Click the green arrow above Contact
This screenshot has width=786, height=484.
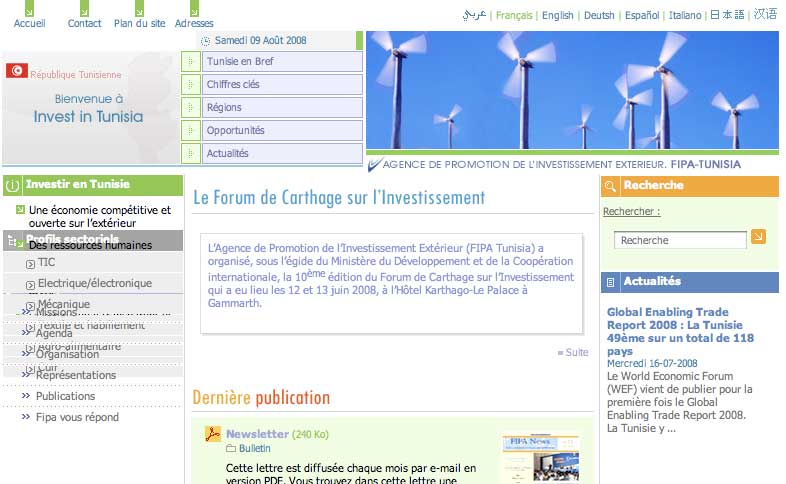(84, 9)
